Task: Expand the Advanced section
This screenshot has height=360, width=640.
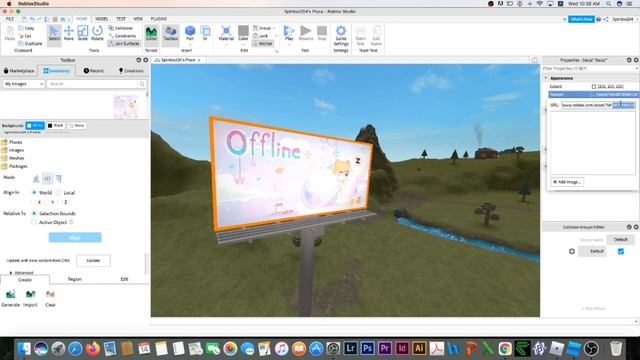Action: pos(11,273)
